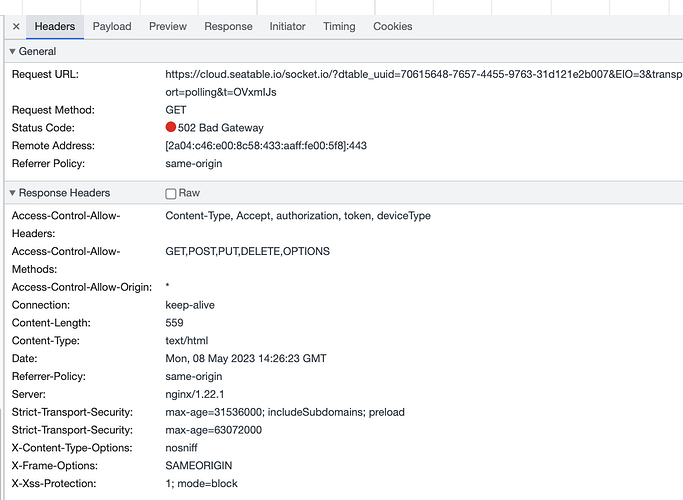
Task: Click the General section header label
Action: (x=37, y=51)
